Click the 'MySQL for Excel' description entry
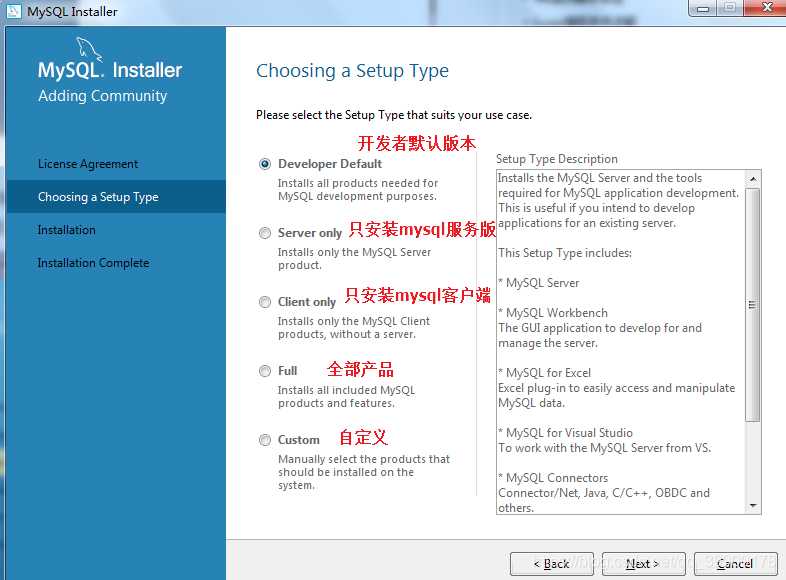The image size is (786, 580). click(545, 373)
